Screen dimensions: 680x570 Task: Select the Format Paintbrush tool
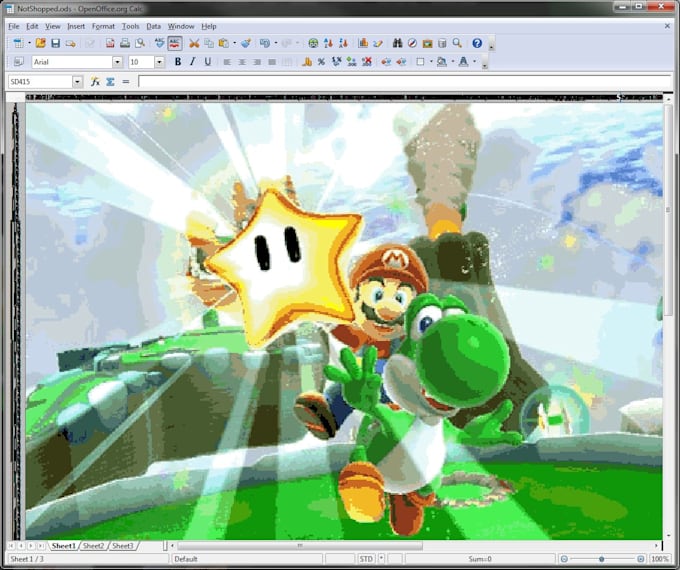coord(246,43)
